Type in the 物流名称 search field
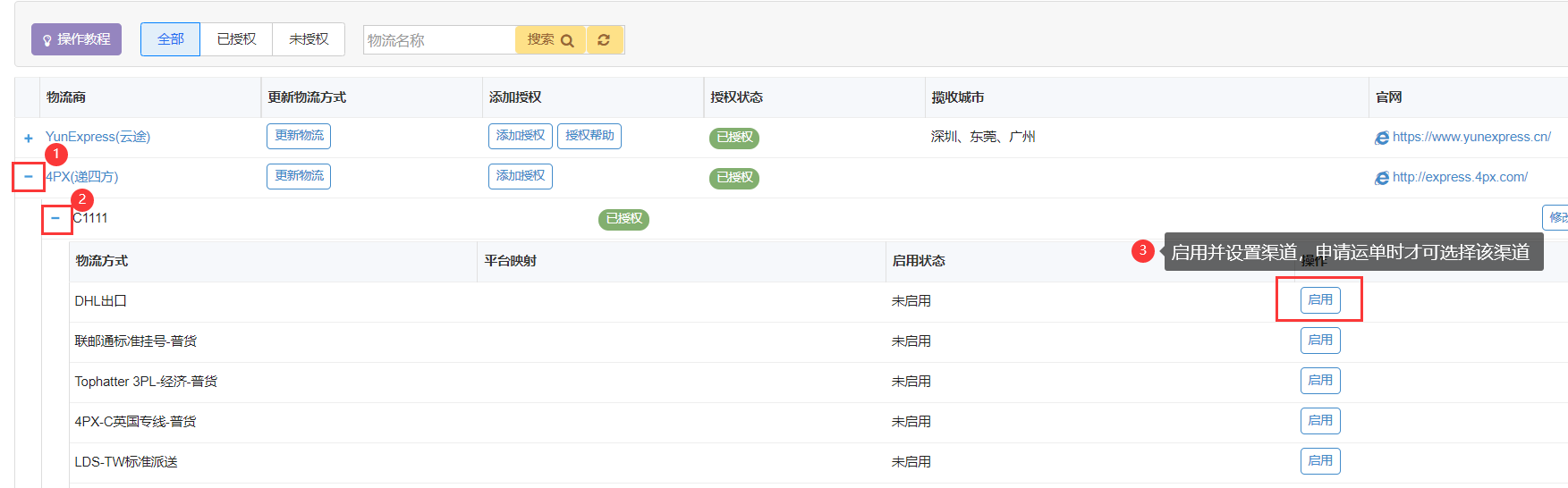1568x488 pixels. point(438,40)
